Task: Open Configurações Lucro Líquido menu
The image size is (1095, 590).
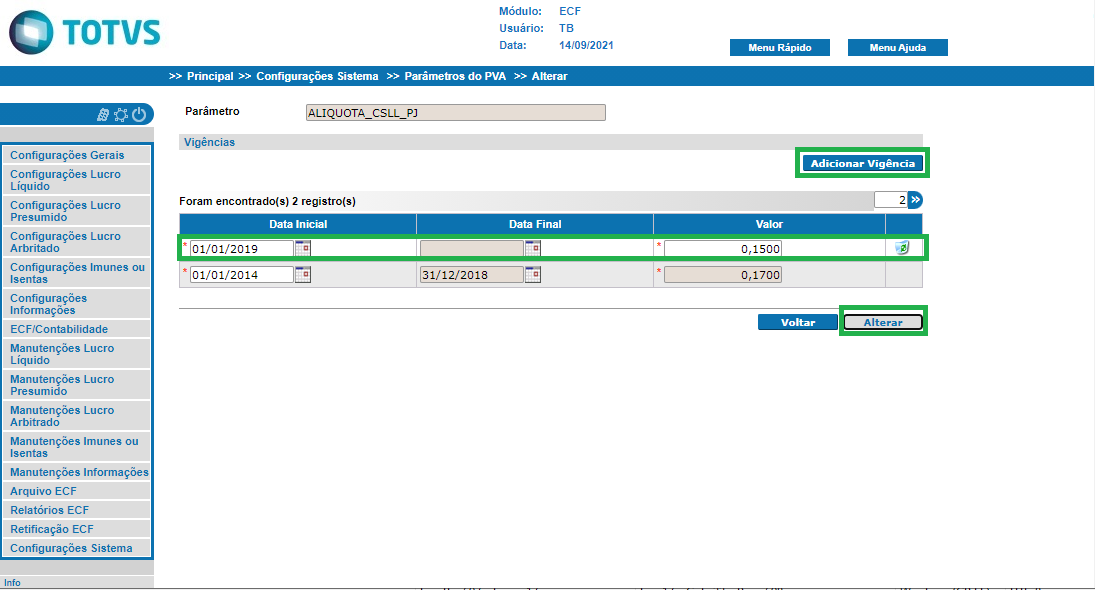Action: tap(77, 180)
